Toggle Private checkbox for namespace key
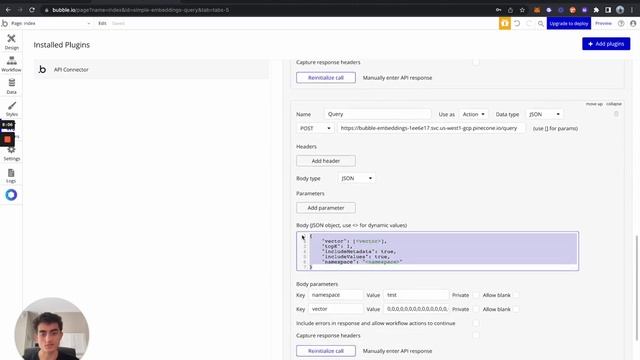 (x=476, y=295)
